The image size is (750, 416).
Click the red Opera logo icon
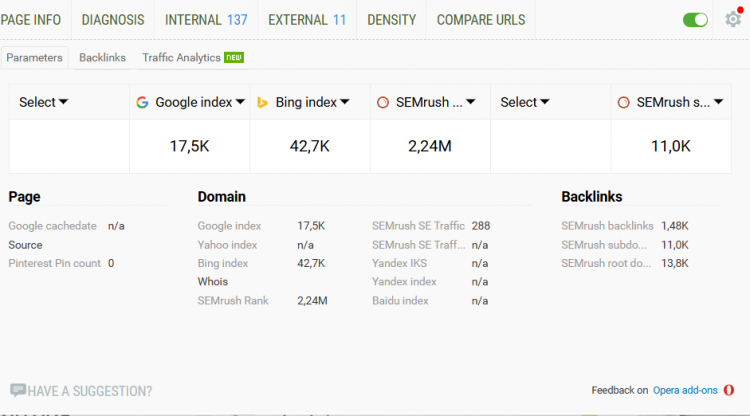click(x=729, y=390)
